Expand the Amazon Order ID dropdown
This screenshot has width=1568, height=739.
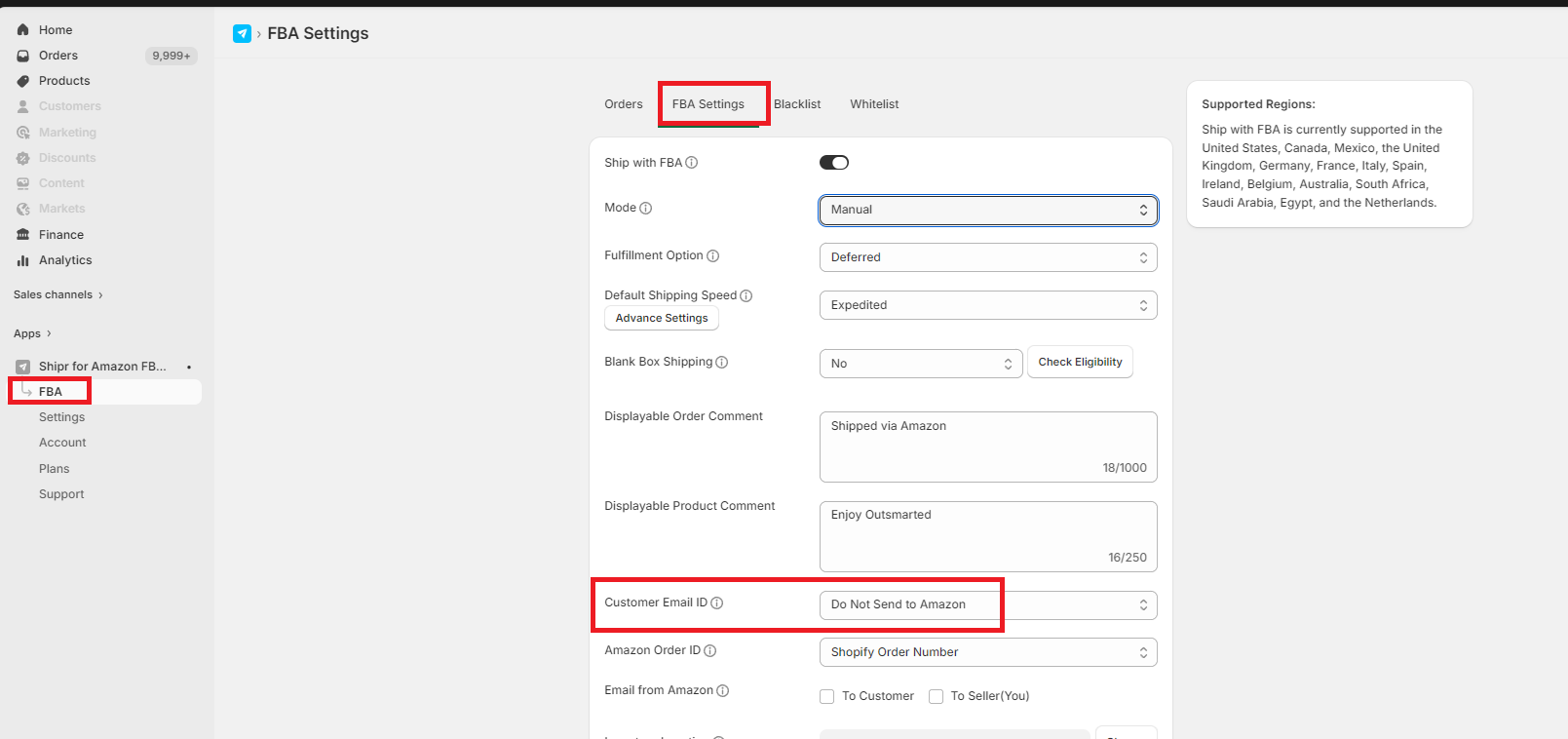[x=987, y=652]
